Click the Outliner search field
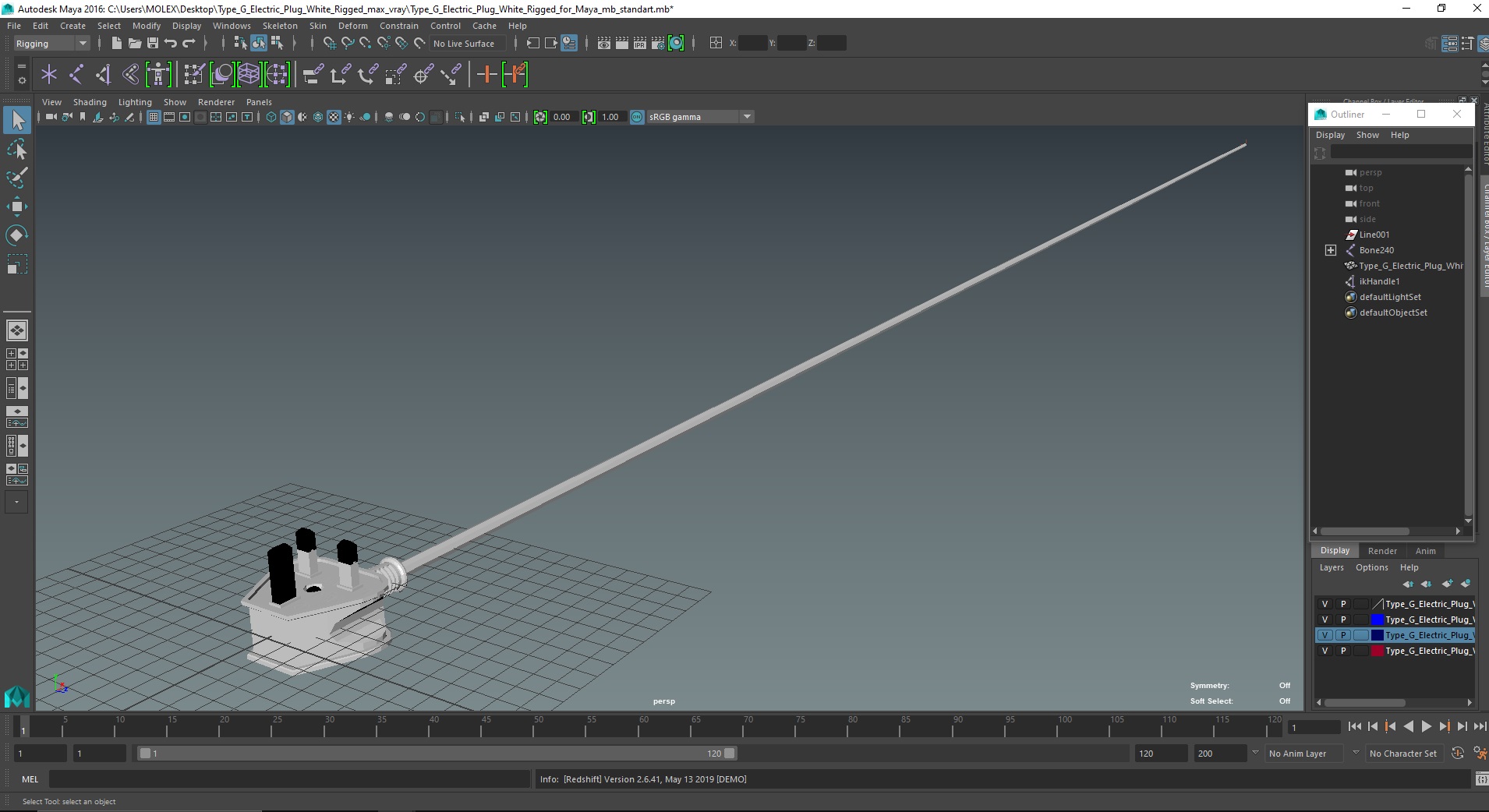Image resolution: width=1489 pixels, height=812 pixels. coord(1401,153)
